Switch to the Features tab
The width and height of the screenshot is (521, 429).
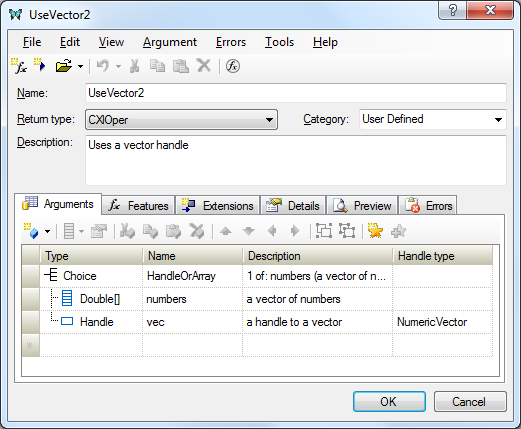click(138, 205)
